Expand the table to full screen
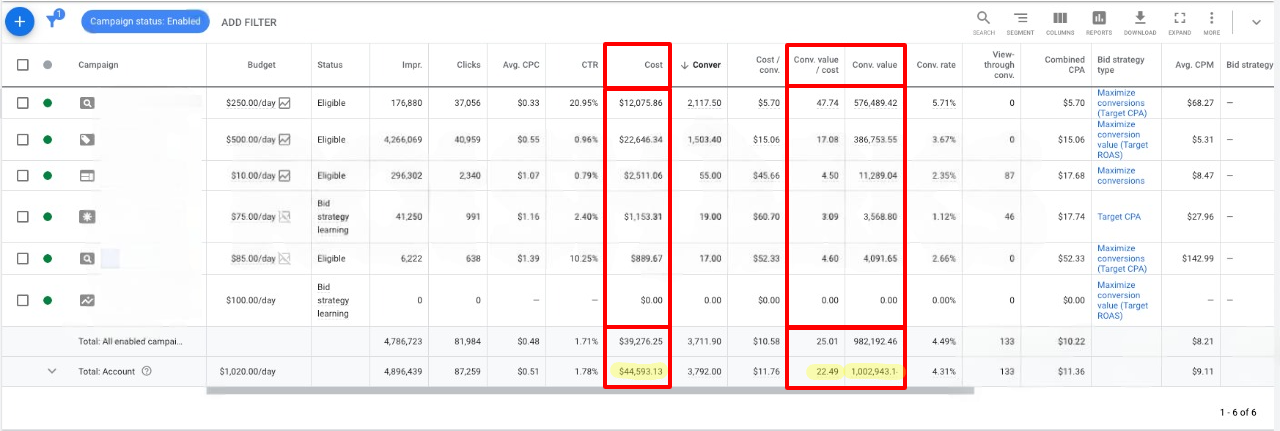This screenshot has height=431, width=1280. coord(1179,18)
